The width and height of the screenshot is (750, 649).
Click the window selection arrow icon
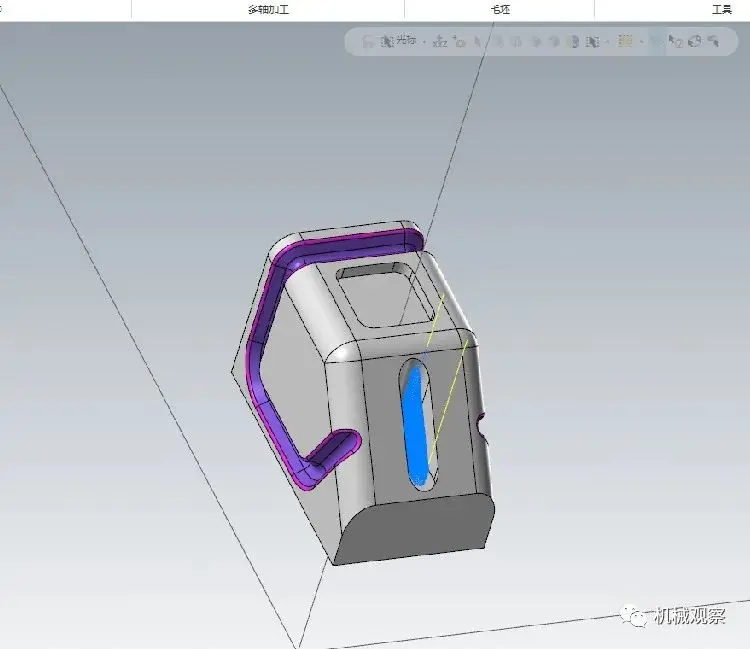(592, 42)
